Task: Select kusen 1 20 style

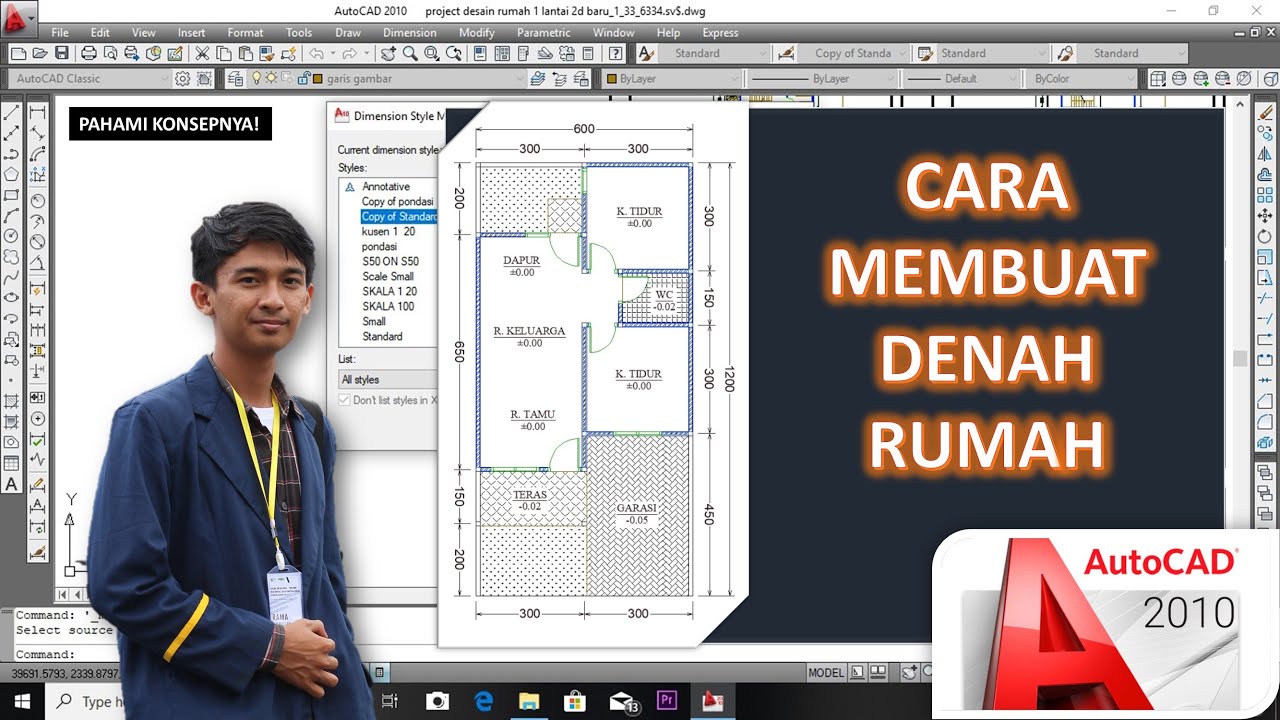Action: (388, 231)
